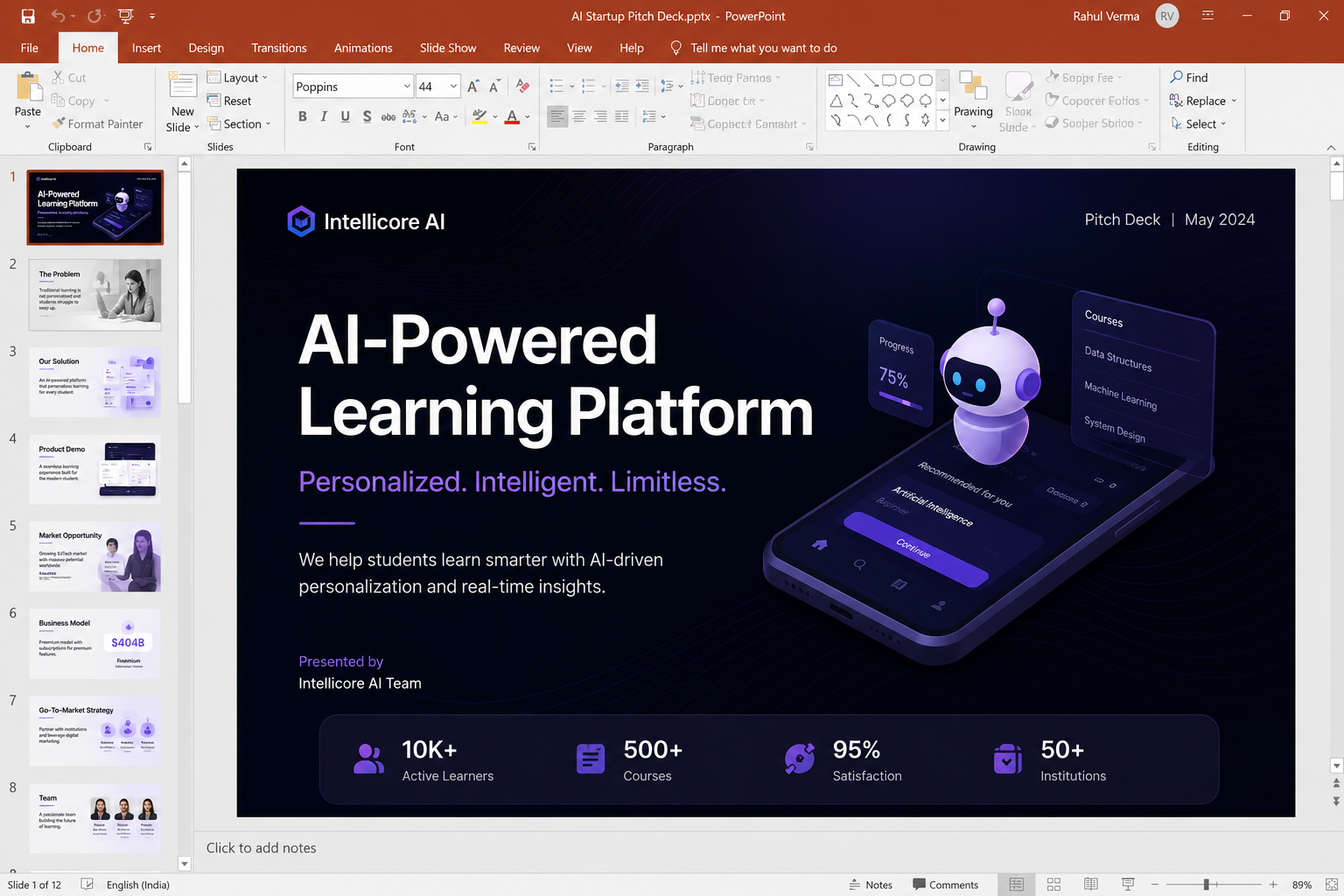The image size is (1344, 896).
Task: Select The Problem slide 2 thumbnail
Action: pos(94,295)
